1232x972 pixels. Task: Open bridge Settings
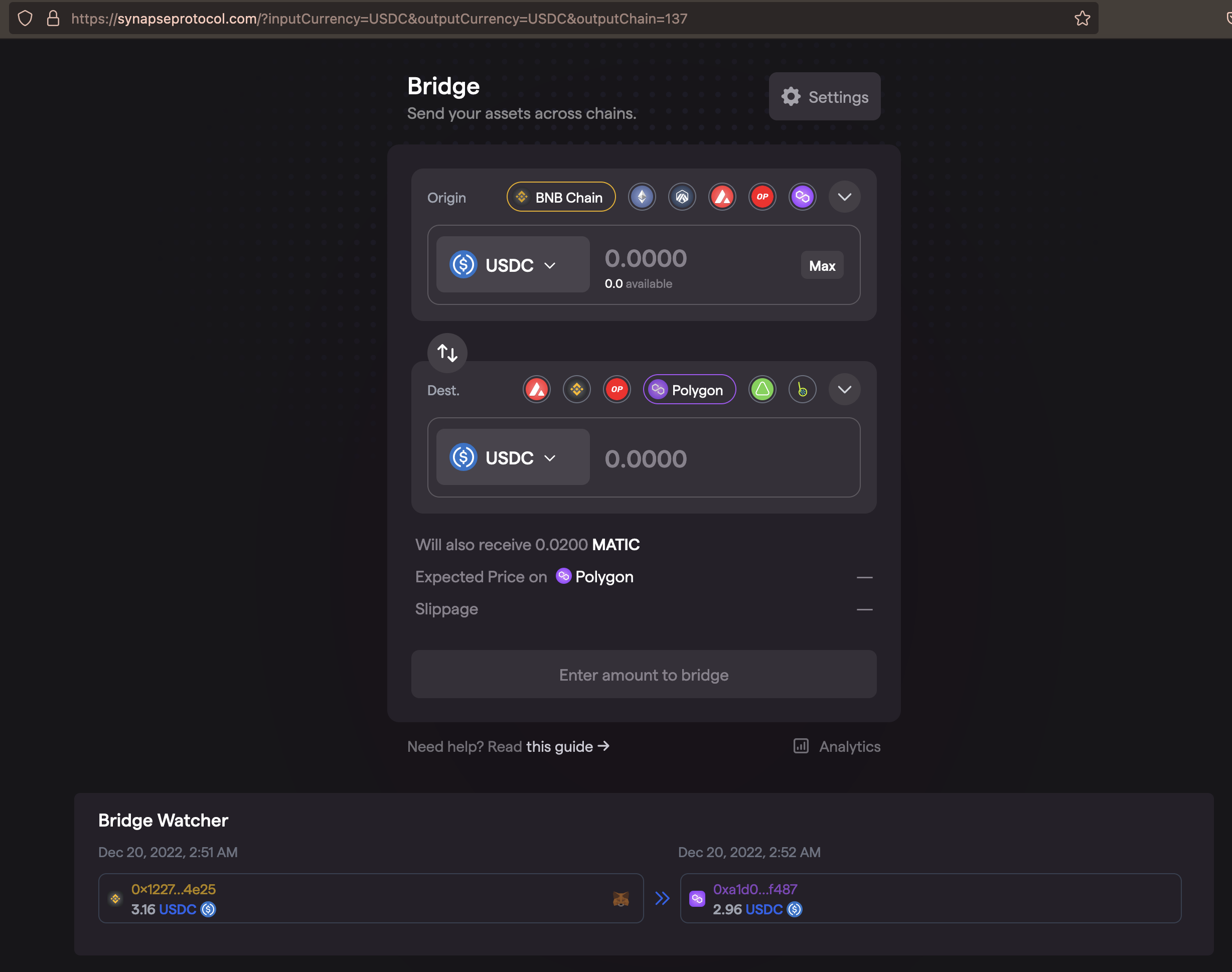pyautogui.click(x=825, y=96)
